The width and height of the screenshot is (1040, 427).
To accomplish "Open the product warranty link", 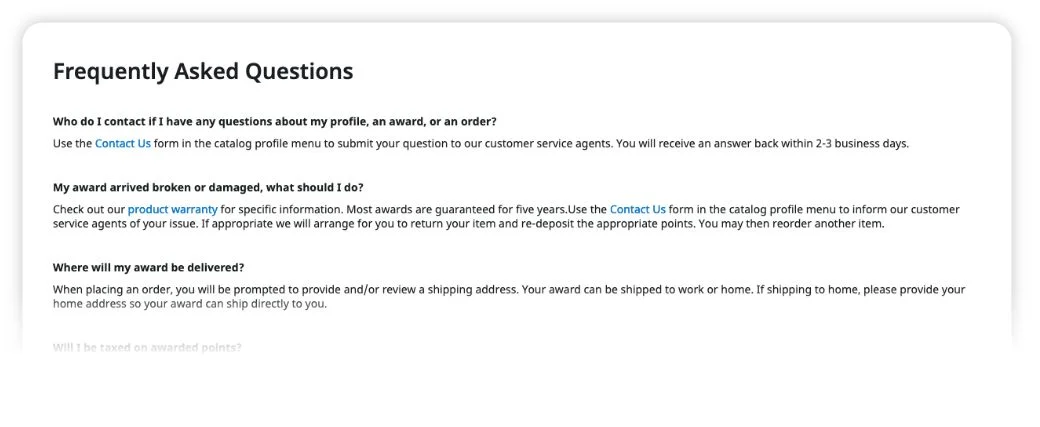I will pyautogui.click(x=172, y=210).
